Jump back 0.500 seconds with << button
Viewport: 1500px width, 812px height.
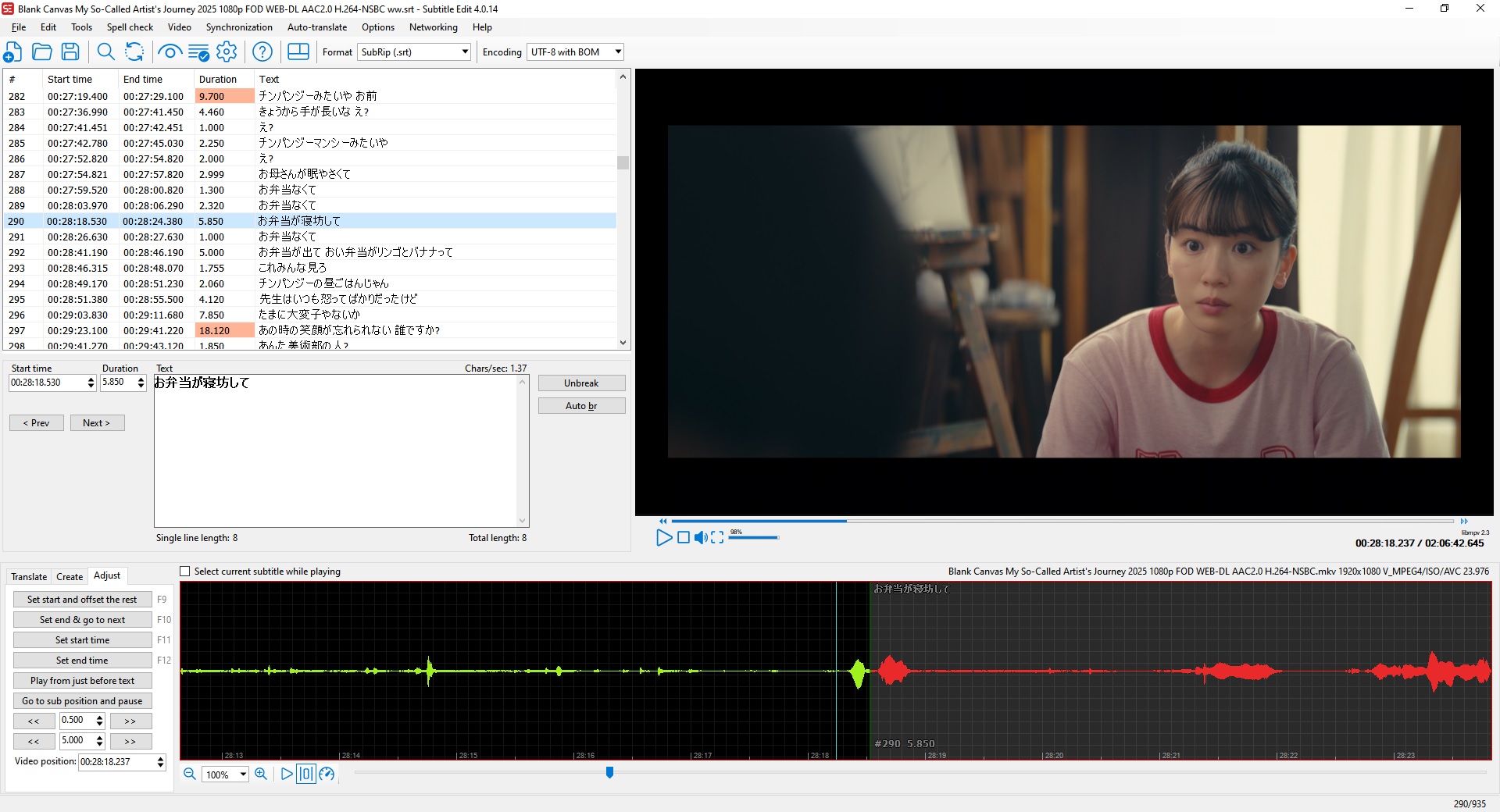click(x=34, y=721)
